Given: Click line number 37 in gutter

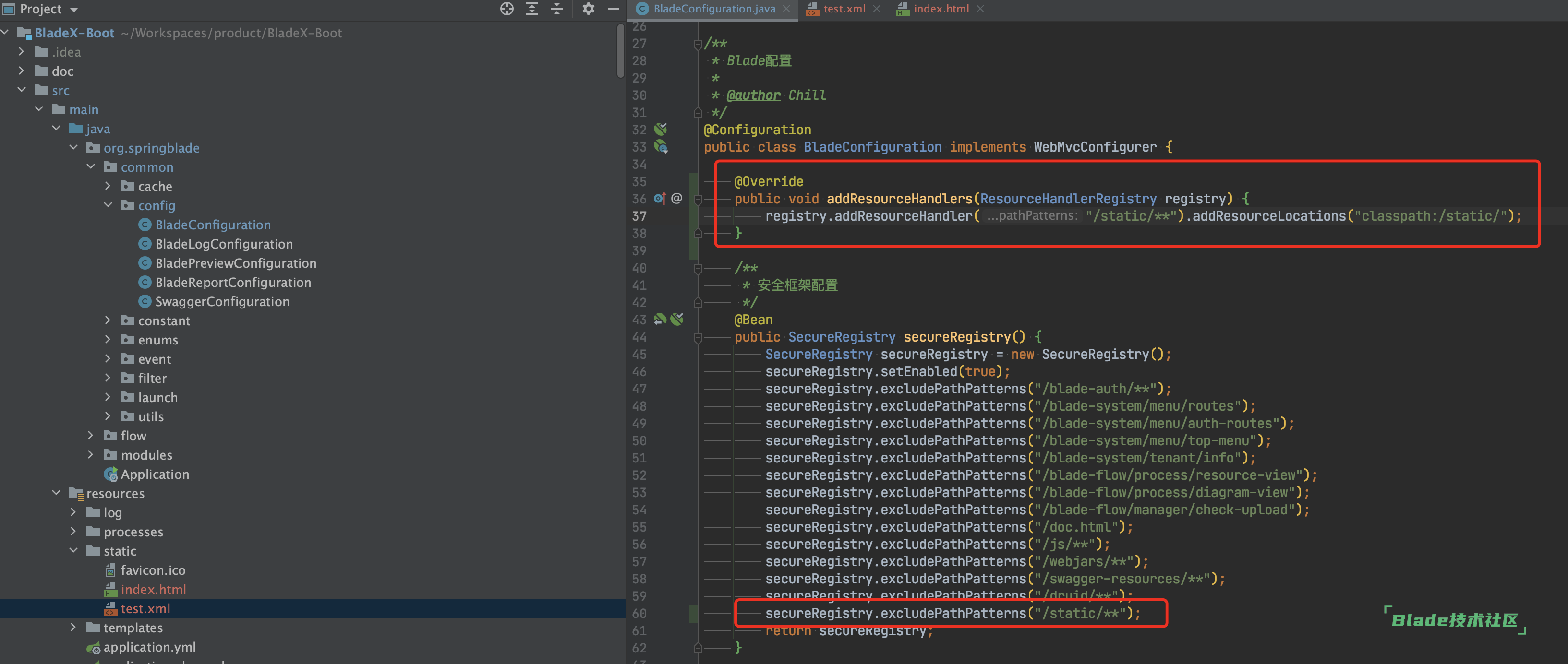Looking at the screenshot, I should (x=639, y=216).
